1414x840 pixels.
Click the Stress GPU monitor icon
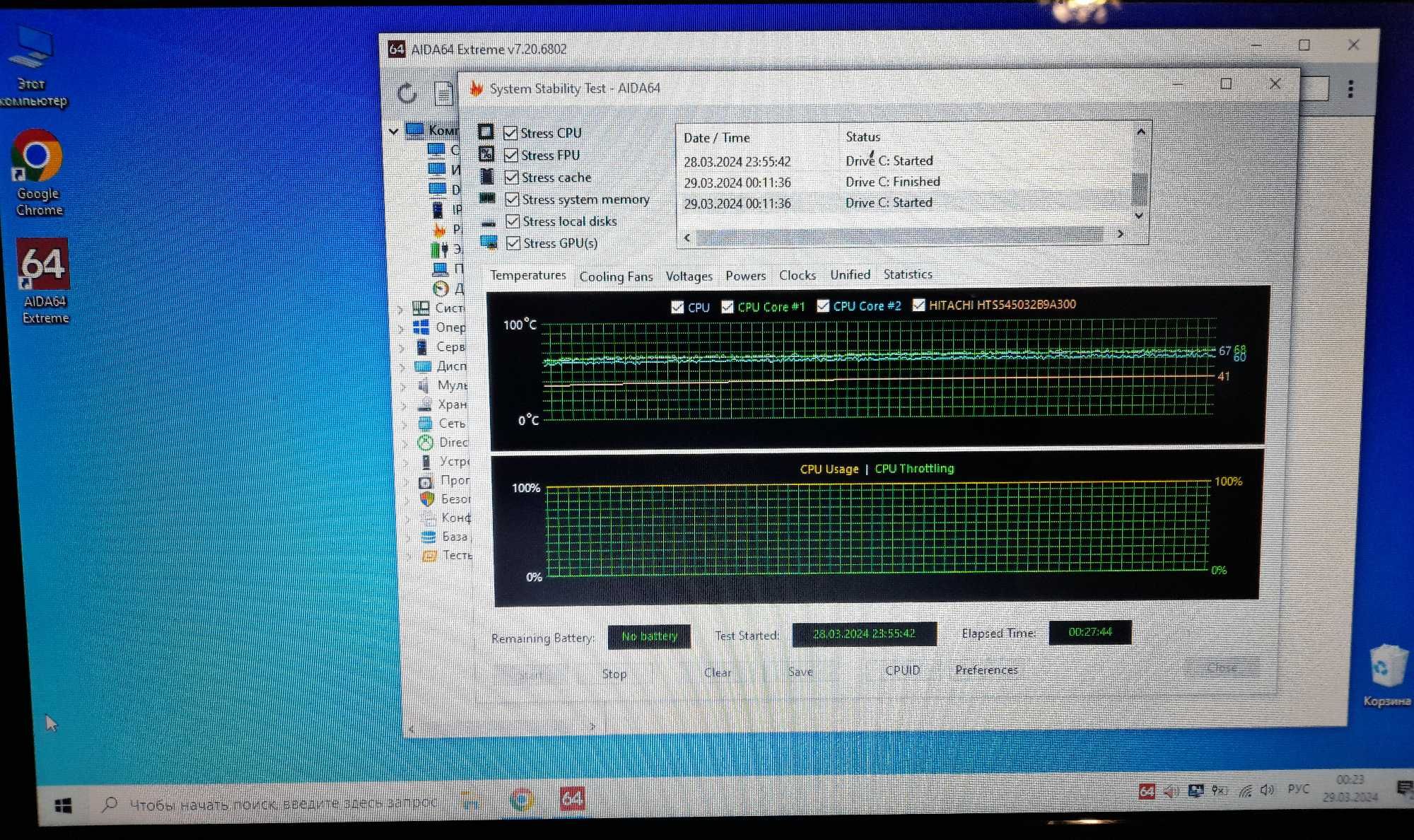pos(489,243)
